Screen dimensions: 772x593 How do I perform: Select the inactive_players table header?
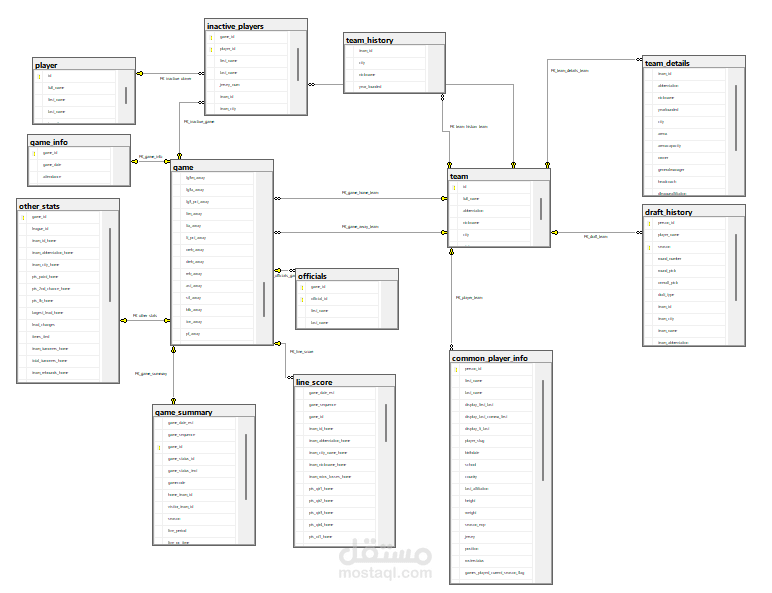pos(256,26)
